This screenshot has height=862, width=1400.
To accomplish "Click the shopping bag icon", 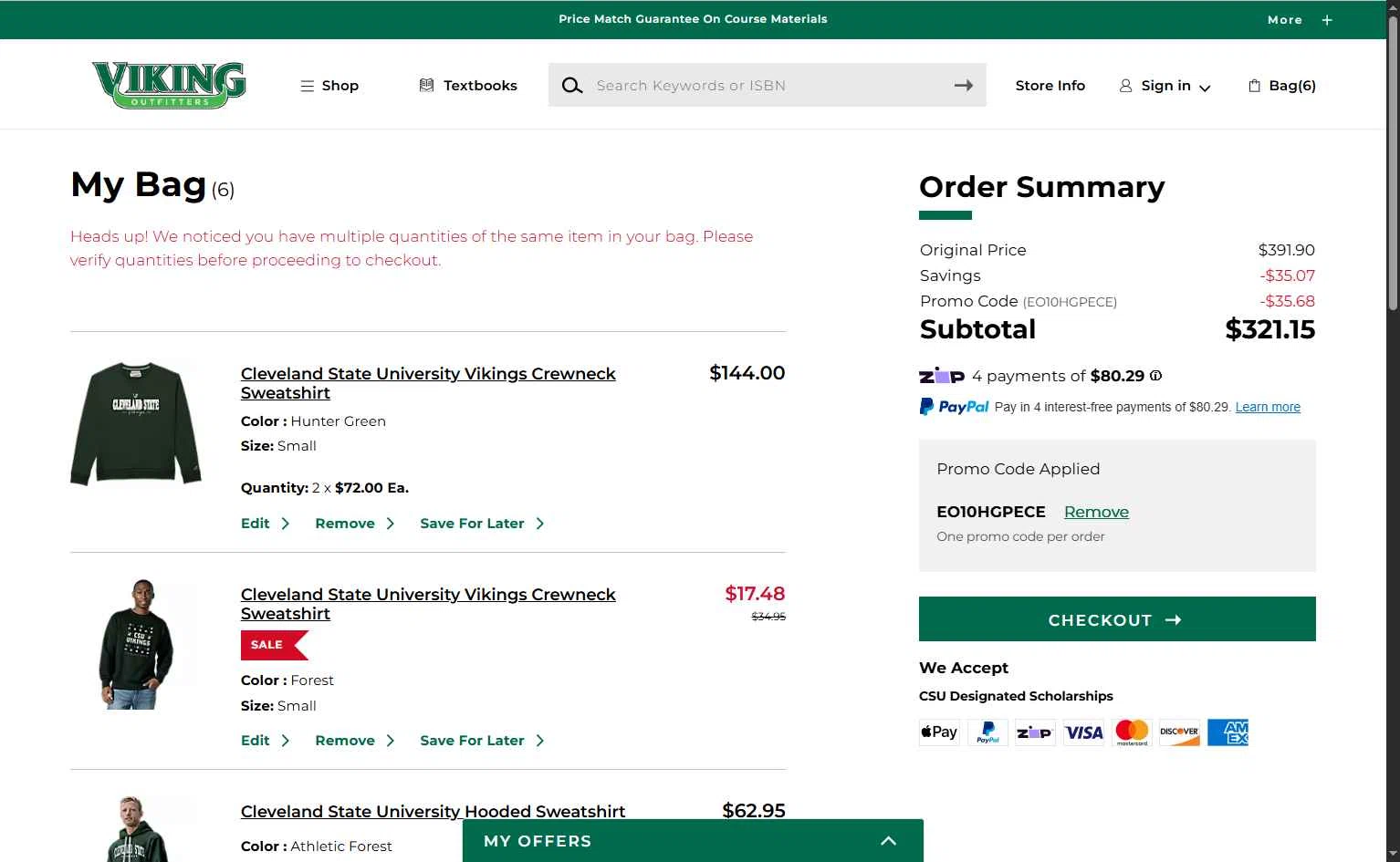I will click(1254, 86).
